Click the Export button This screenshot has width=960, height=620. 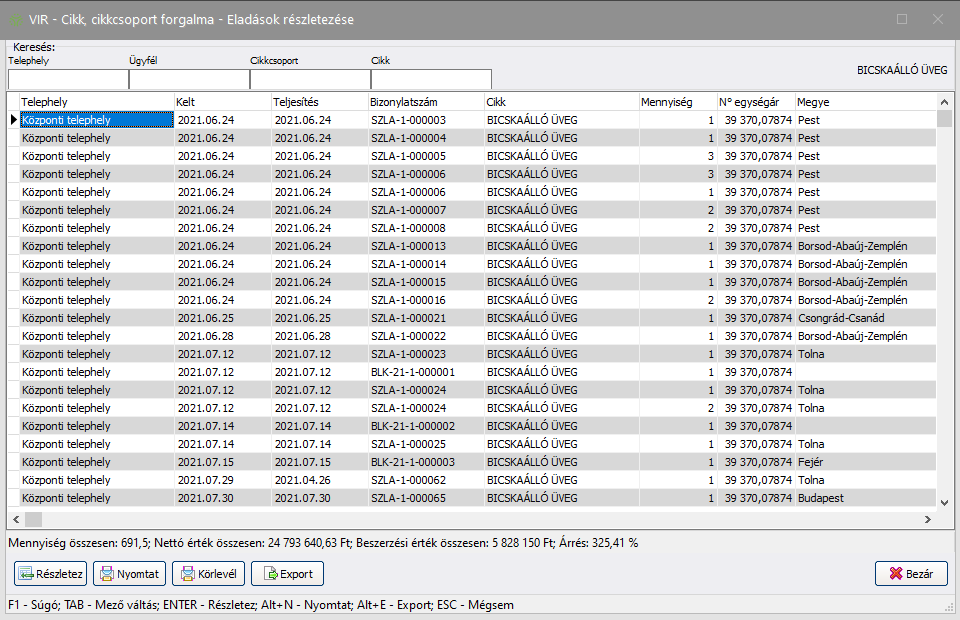click(287, 574)
